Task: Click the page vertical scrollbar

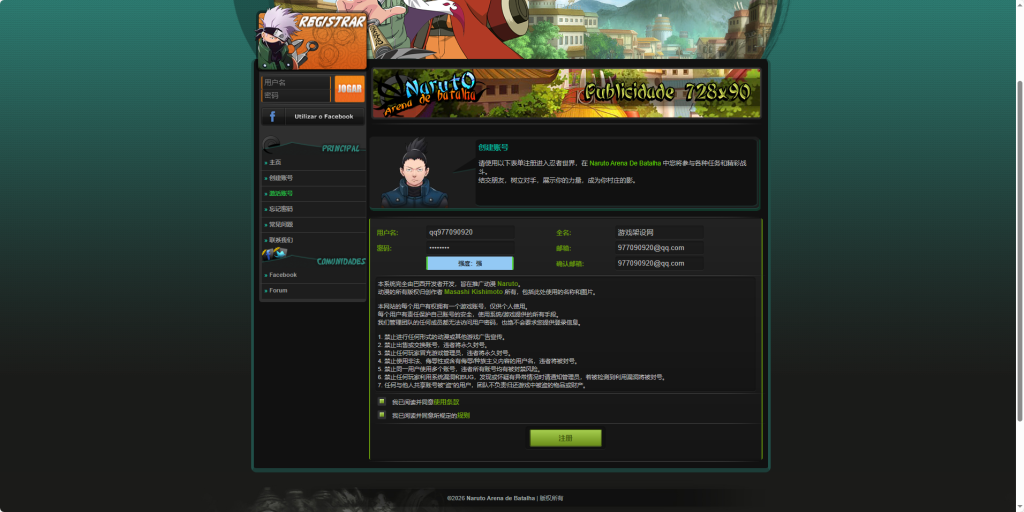Action: pos(1019,251)
